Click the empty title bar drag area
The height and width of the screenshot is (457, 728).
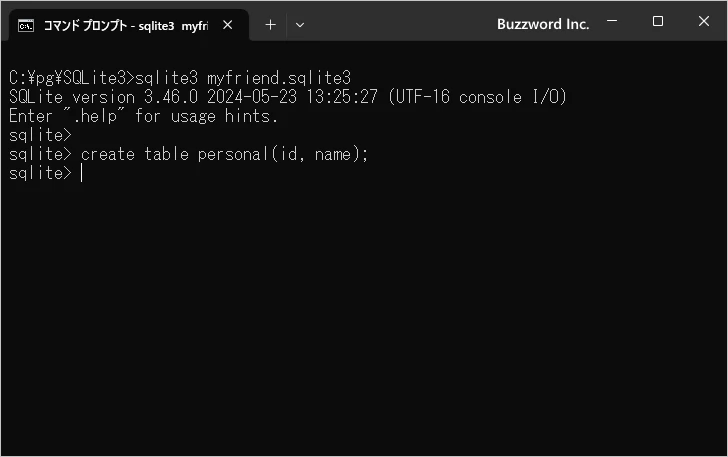click(x=399, y=24)
